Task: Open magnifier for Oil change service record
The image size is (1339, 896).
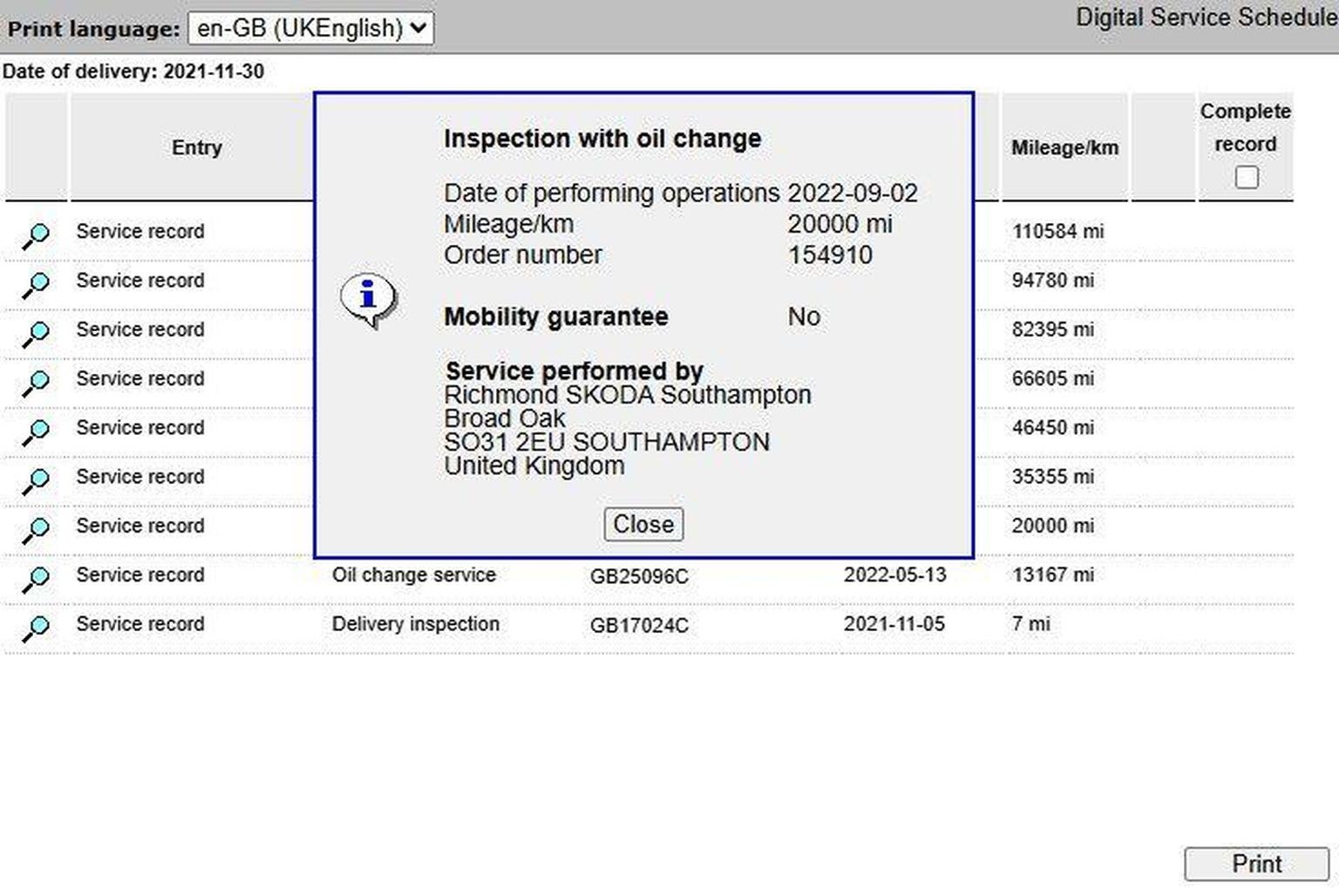Action: point(36,578)
